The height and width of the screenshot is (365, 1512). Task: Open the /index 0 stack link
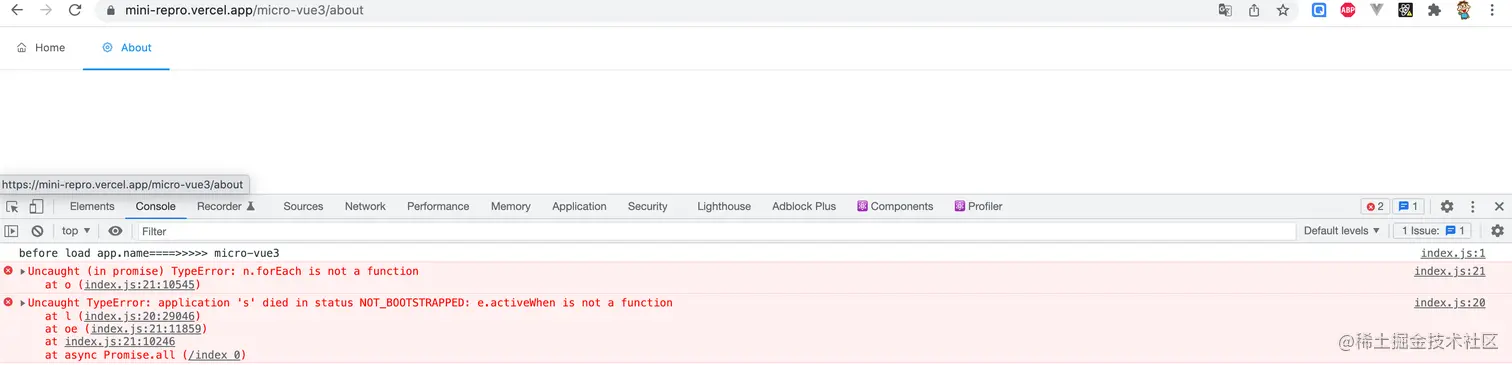click(214, 355)
